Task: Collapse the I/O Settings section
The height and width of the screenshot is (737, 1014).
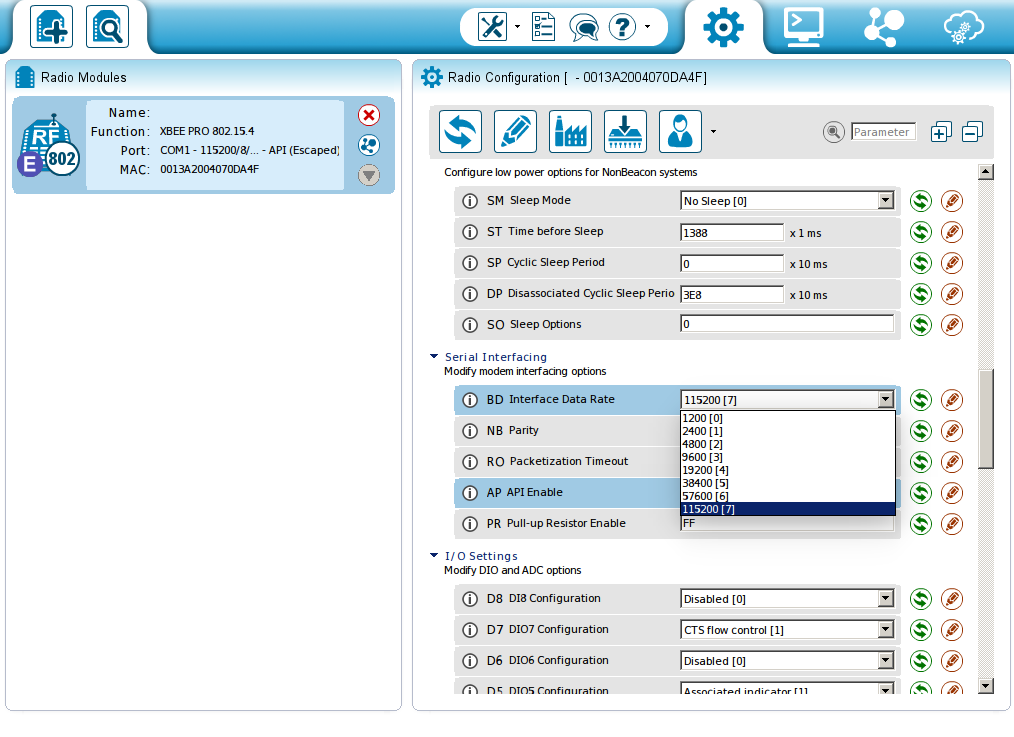Action: point(434,555)
